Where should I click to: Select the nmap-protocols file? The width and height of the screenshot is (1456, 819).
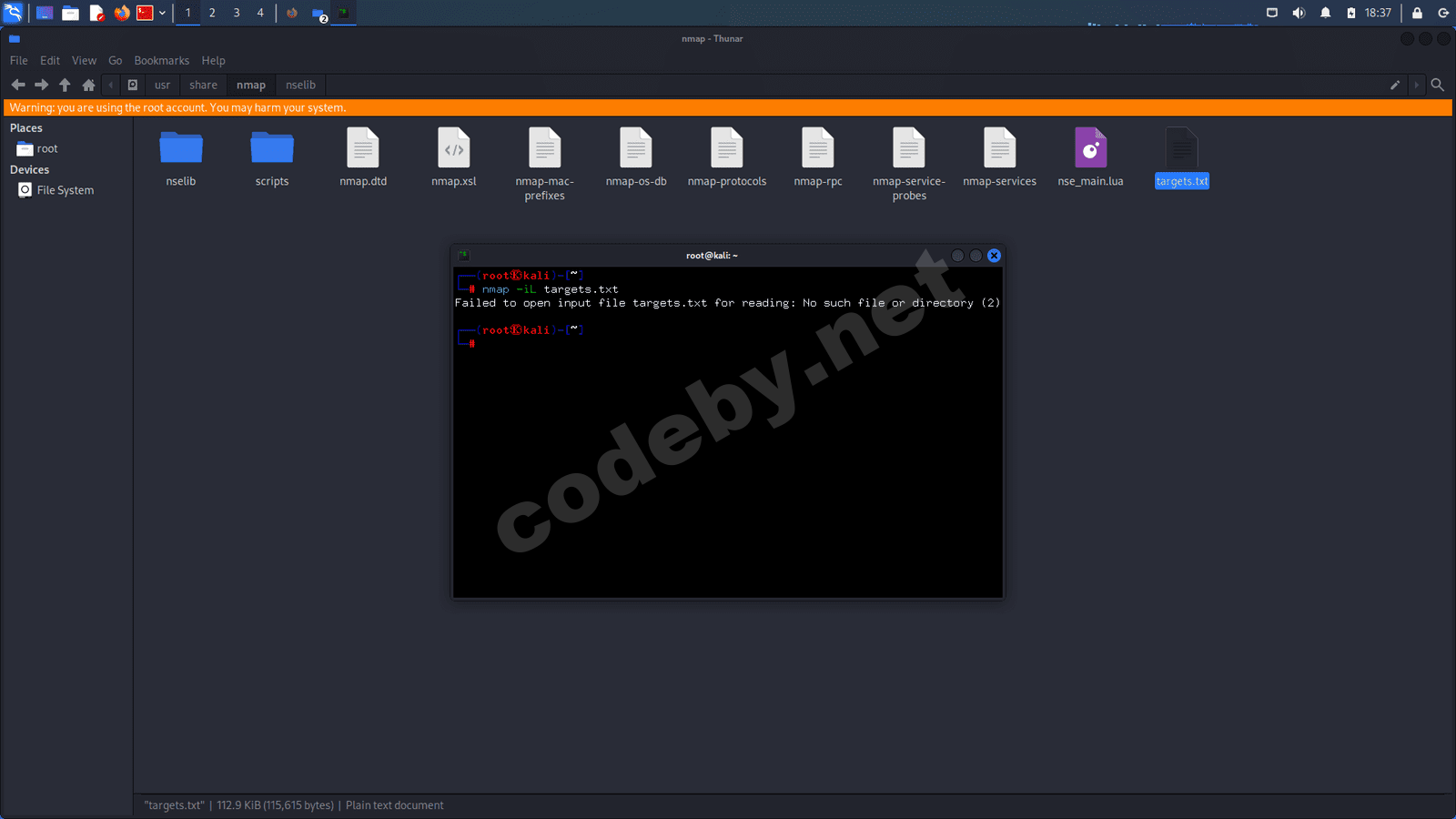pyautogui.click(x=727, y=158)
